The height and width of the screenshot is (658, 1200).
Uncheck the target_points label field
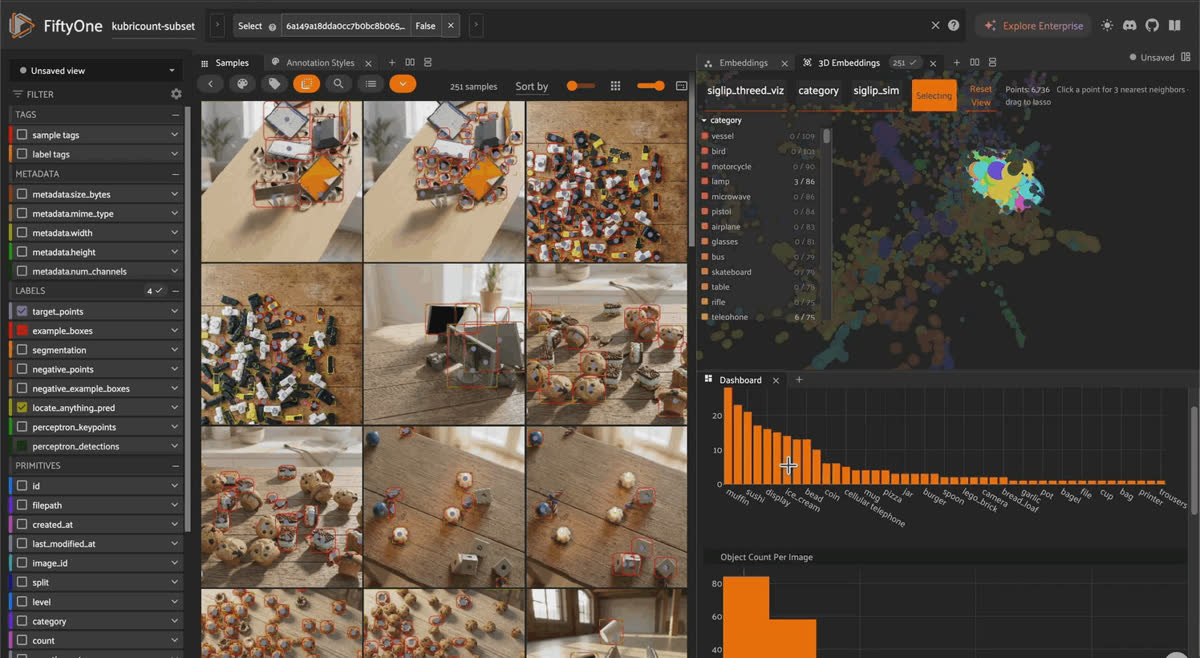pyautogui.click(x=22, y=311)
